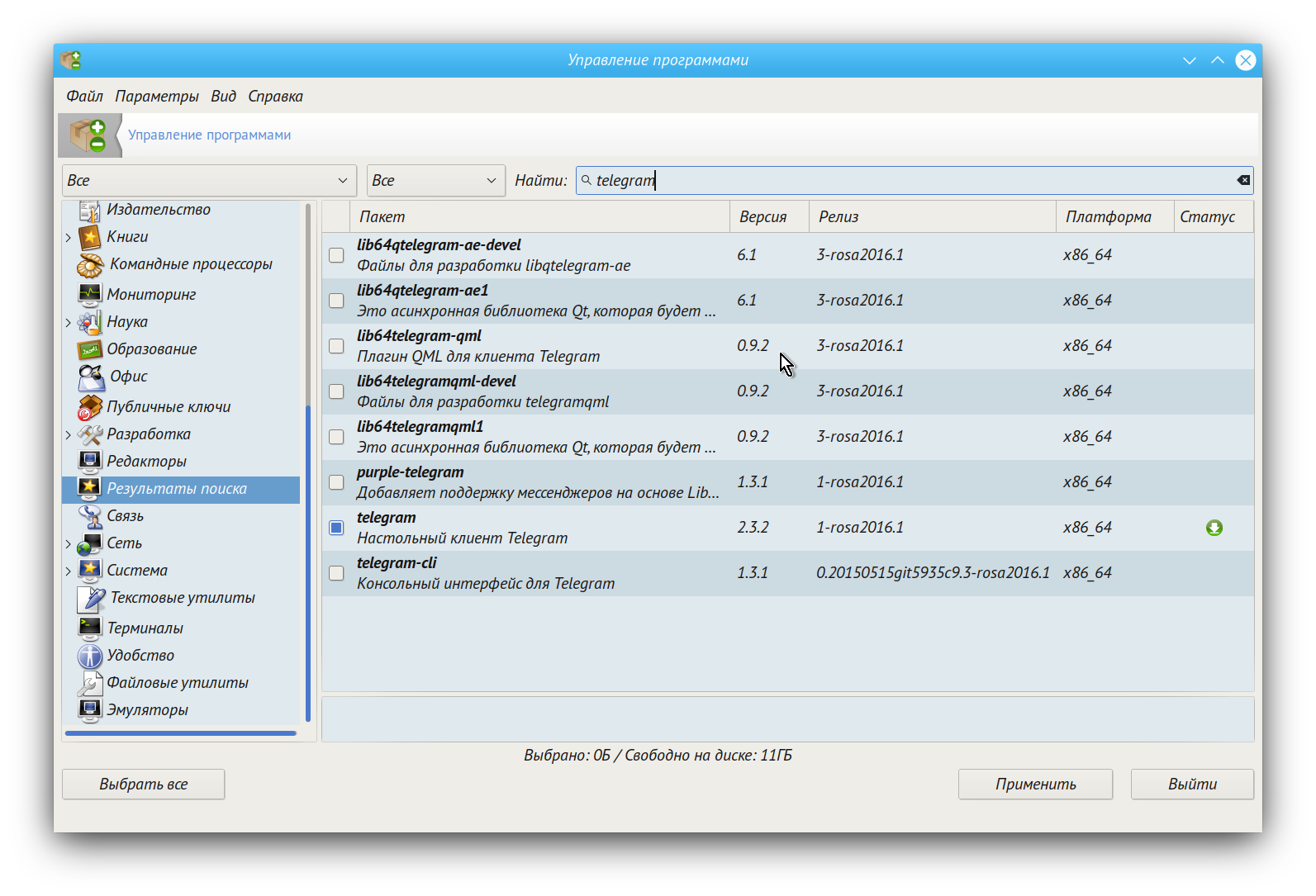Click into the Найти search field
The width and height of the screenshot is (1316, 896).
(x=915, y=180)
